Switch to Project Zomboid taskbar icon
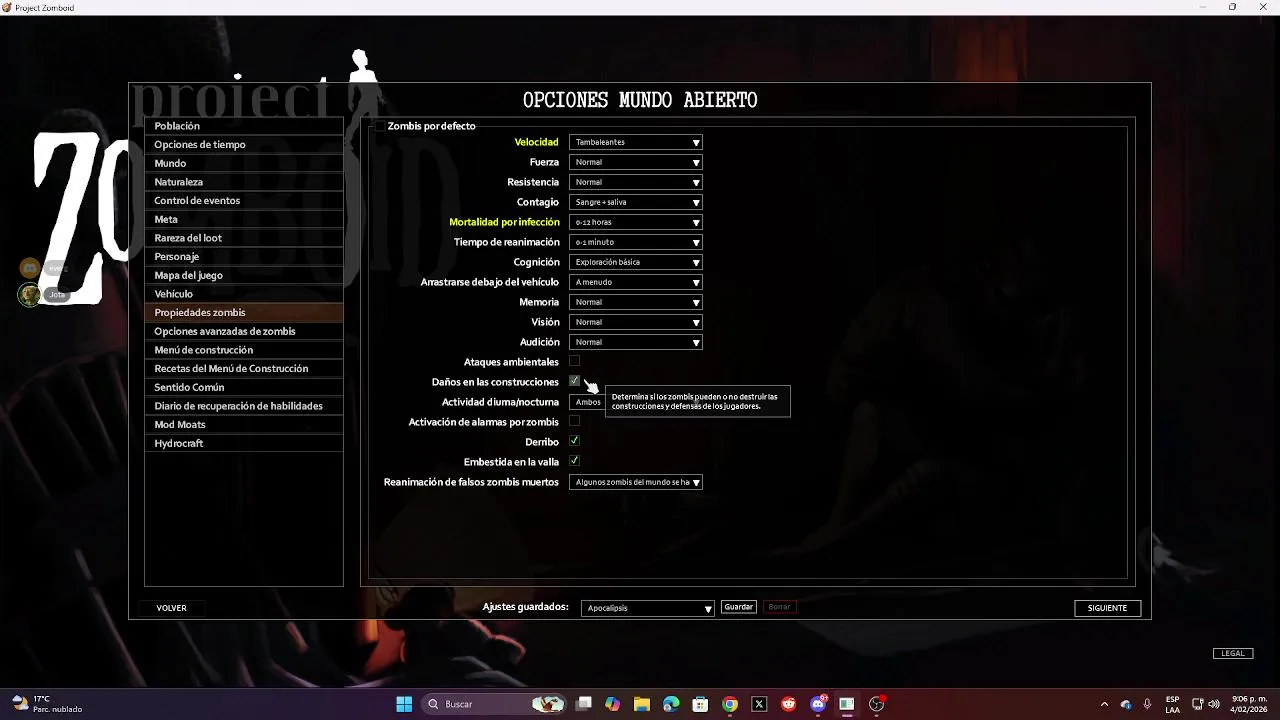This screenshot has width=1280, height=720. tap(847, 704)
